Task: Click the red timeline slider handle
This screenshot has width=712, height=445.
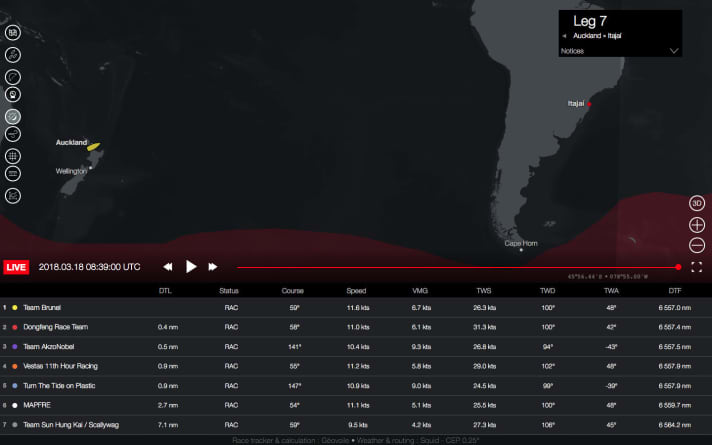Action: pyautogui.click(x=678, y=267)
